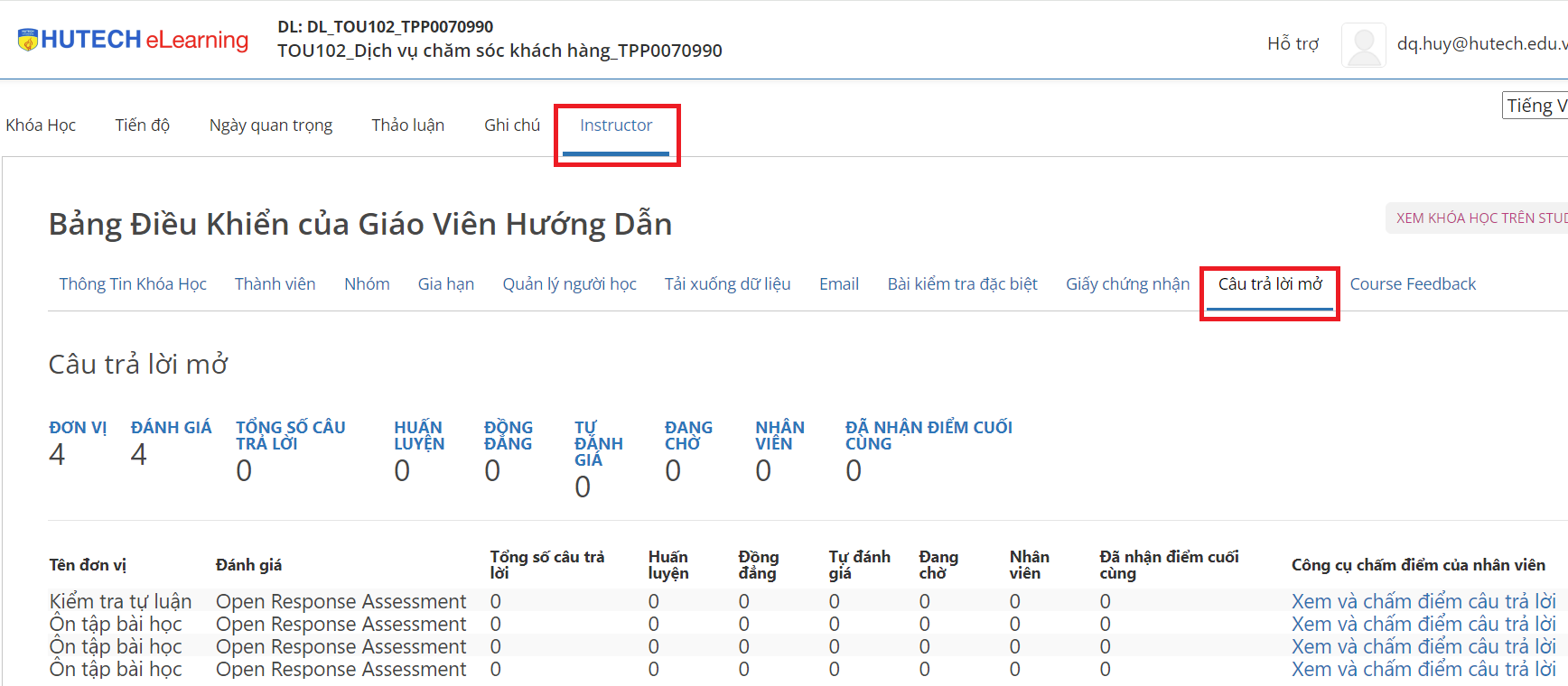Open the Course Feedback section
This screenshot has height=686, width=1568.
(x=1412, y=284)
